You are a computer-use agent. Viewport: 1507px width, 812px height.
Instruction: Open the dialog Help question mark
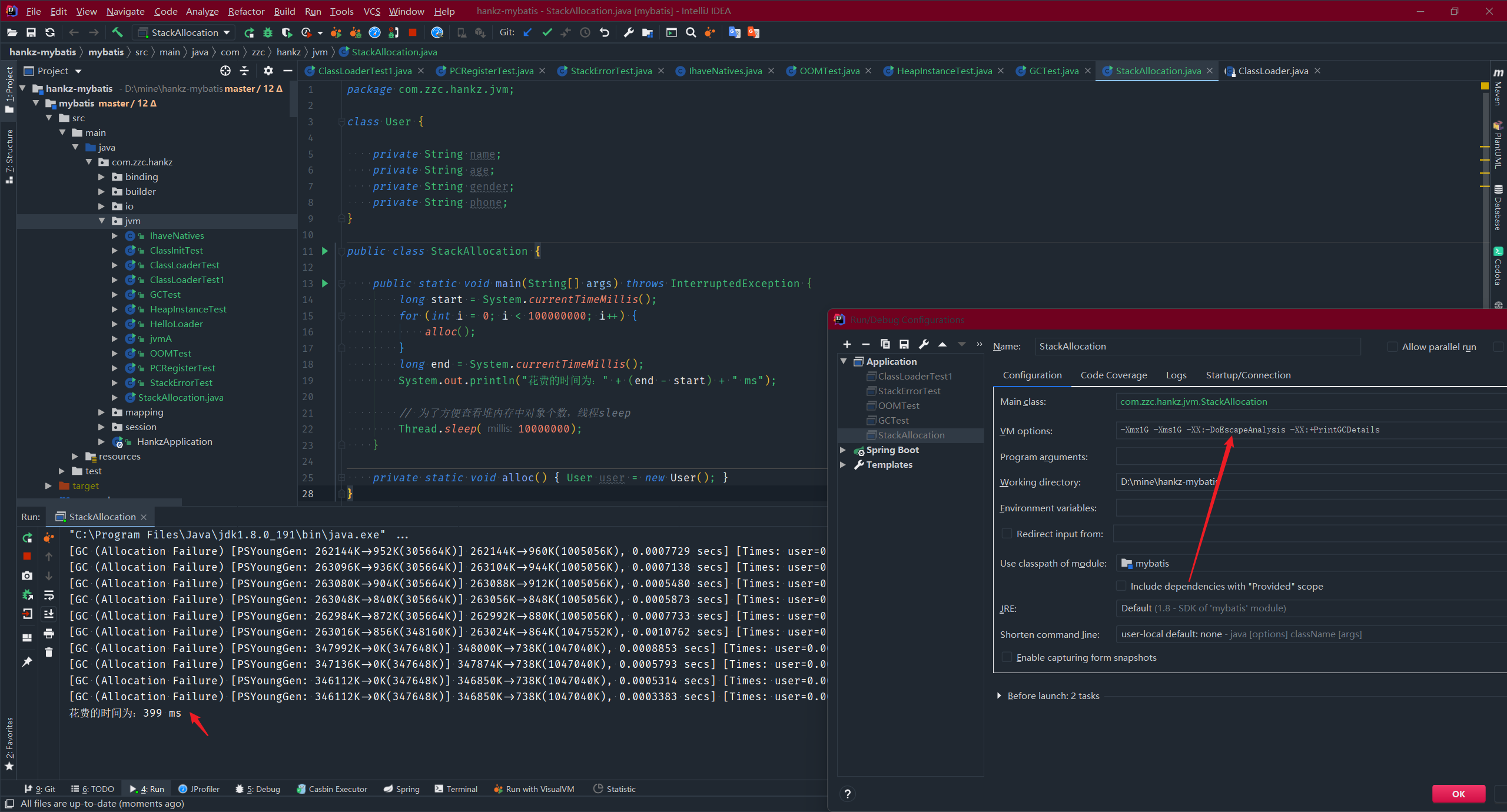(x=847, y=794)
